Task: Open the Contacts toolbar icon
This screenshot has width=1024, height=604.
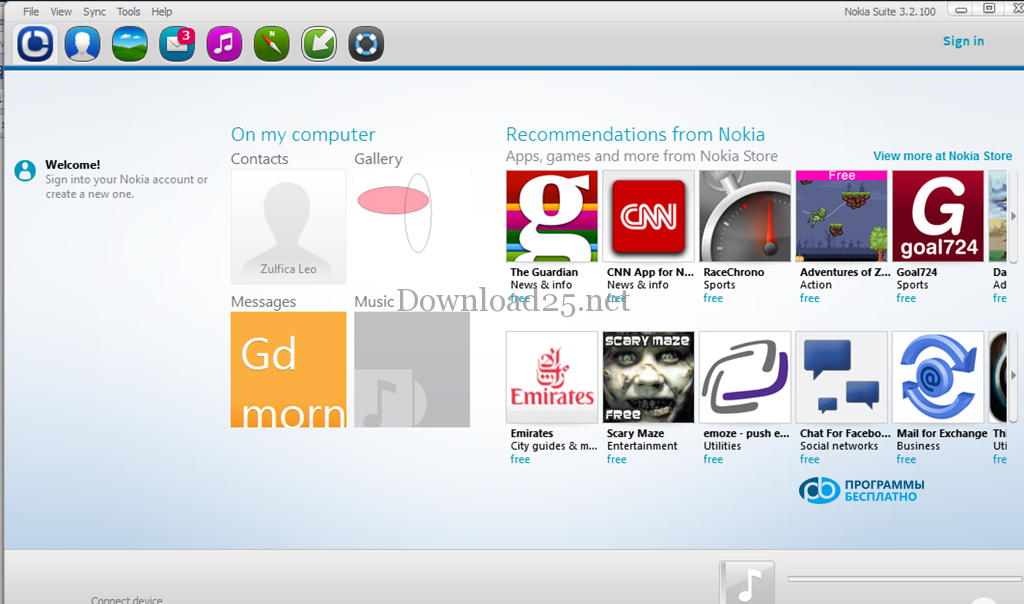Action: pyautogui.click(x=82, y=44)
